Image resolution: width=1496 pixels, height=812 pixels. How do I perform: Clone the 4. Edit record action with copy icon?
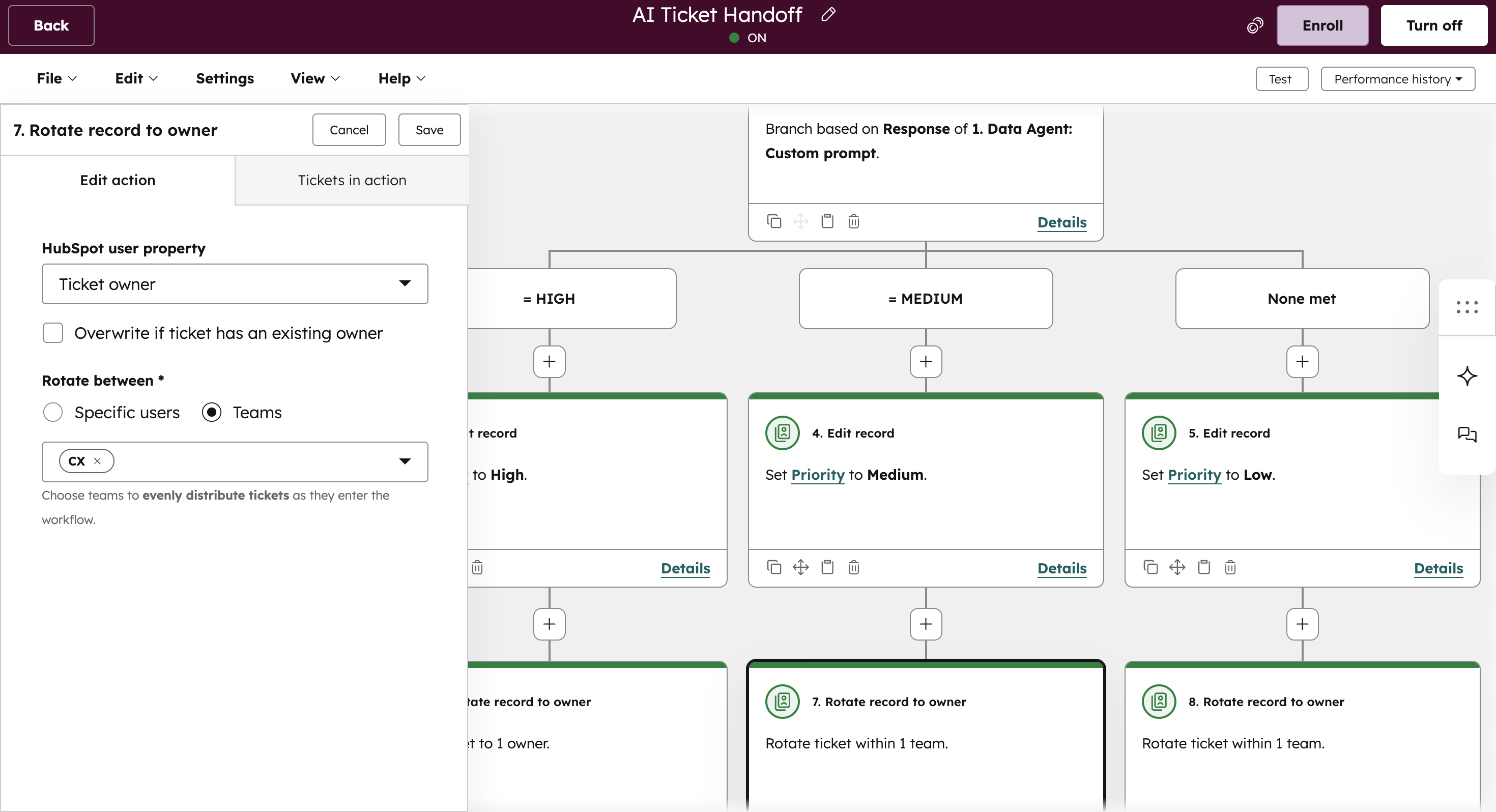point(773,567)
